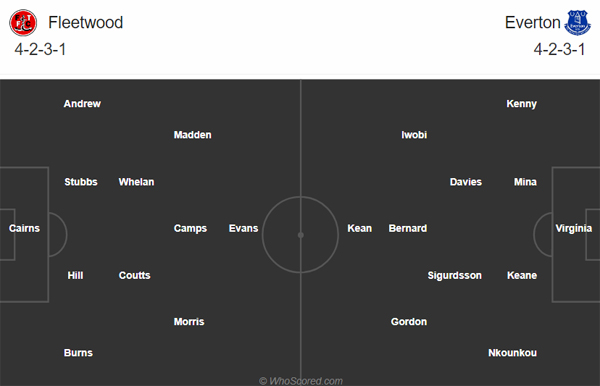Screen dimensions: 600x386
Task: Select Bernard in attacking midfield
Action: (x=408, y=228)
